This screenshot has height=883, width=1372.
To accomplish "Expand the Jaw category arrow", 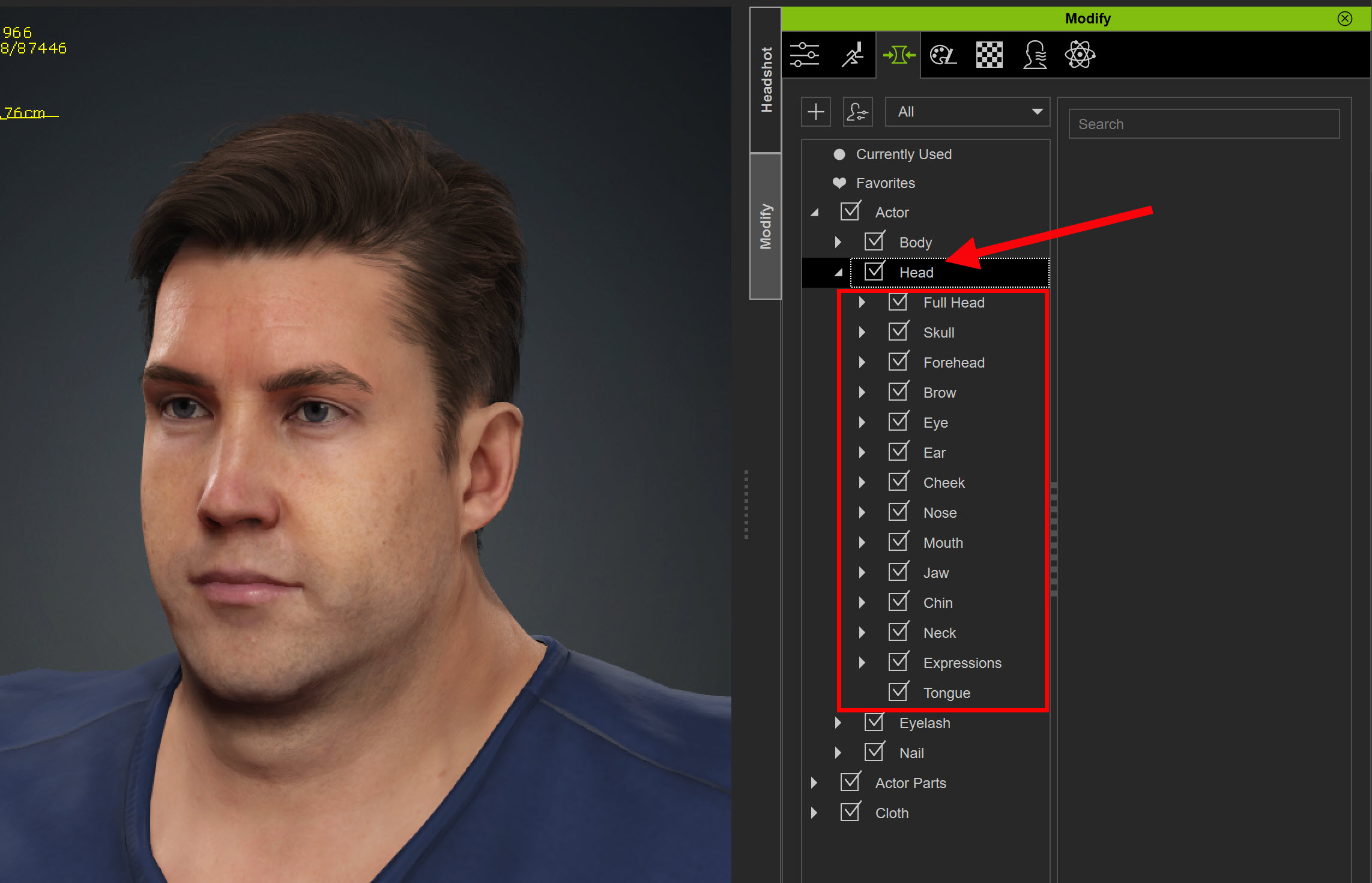I will tap(862, 572).
